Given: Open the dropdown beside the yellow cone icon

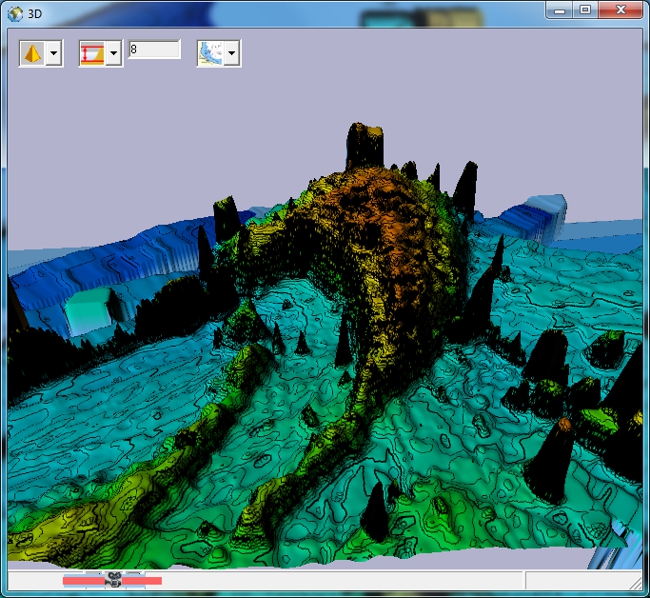Looking at the screenshot, I should click(54, 53).
